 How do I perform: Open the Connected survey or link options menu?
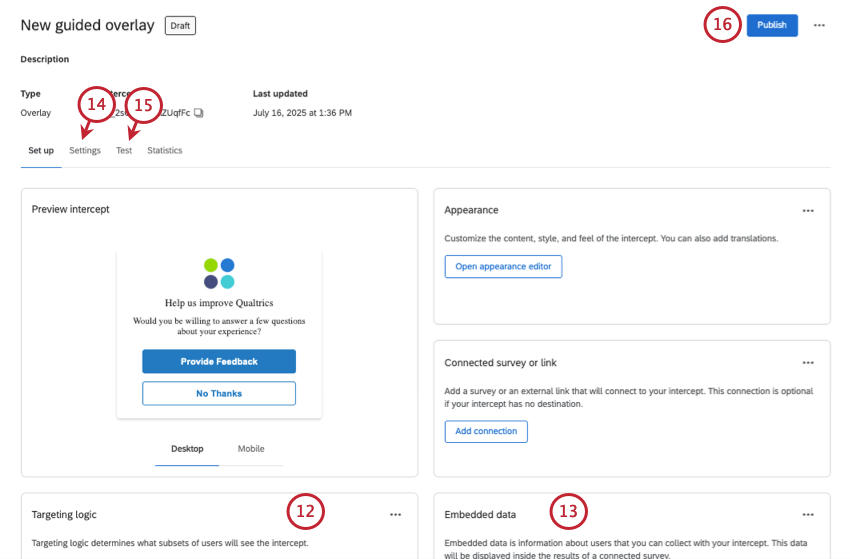[x=808, y=363]
